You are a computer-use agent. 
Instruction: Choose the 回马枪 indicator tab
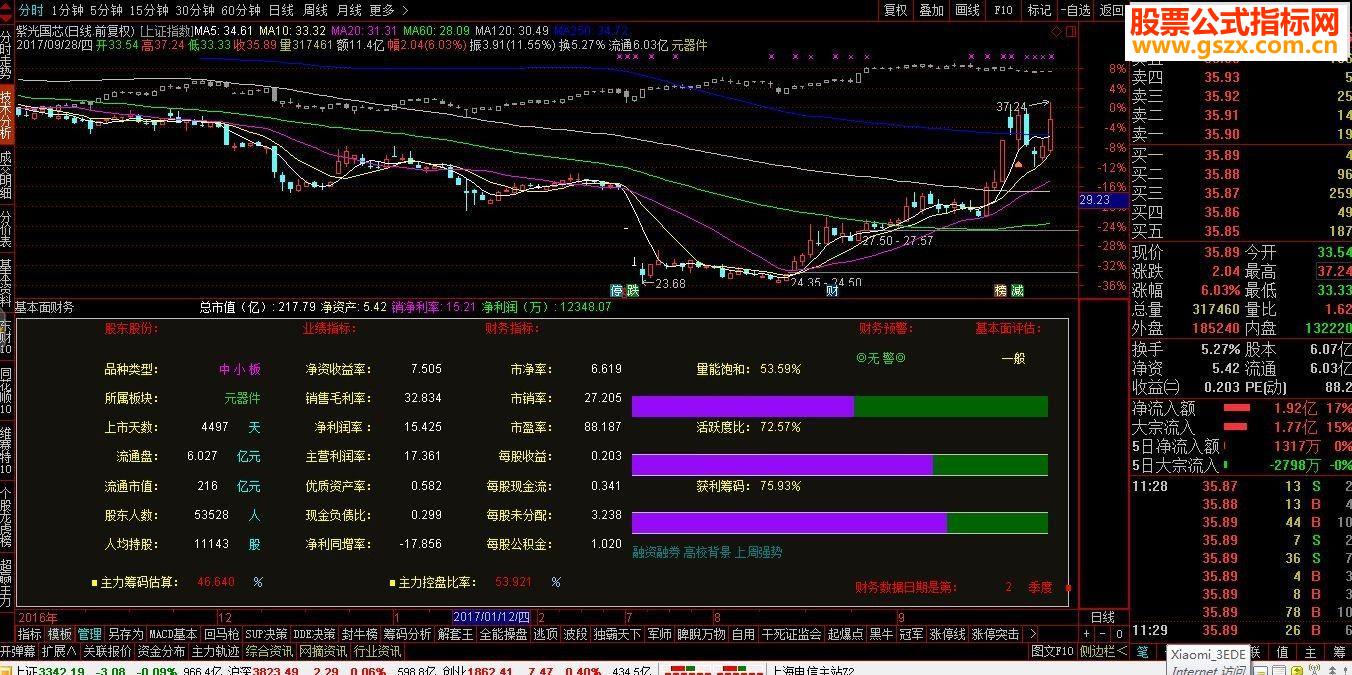(221, 634)
